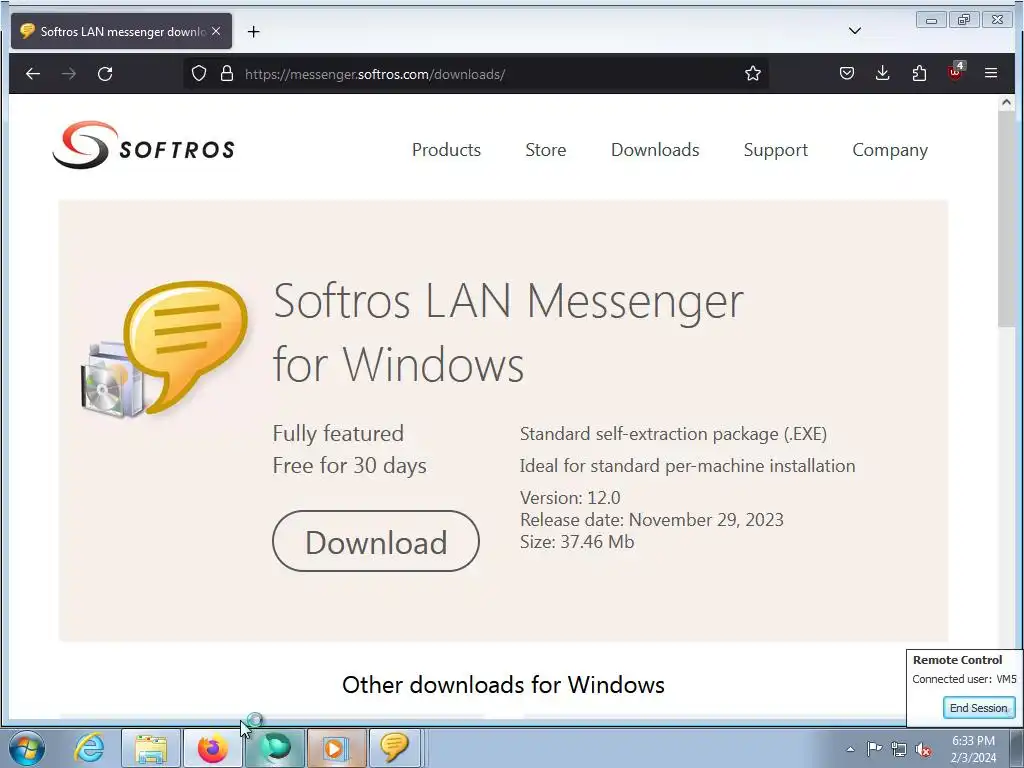
Task: Click the Softros logo
Action: click(143, 145)
